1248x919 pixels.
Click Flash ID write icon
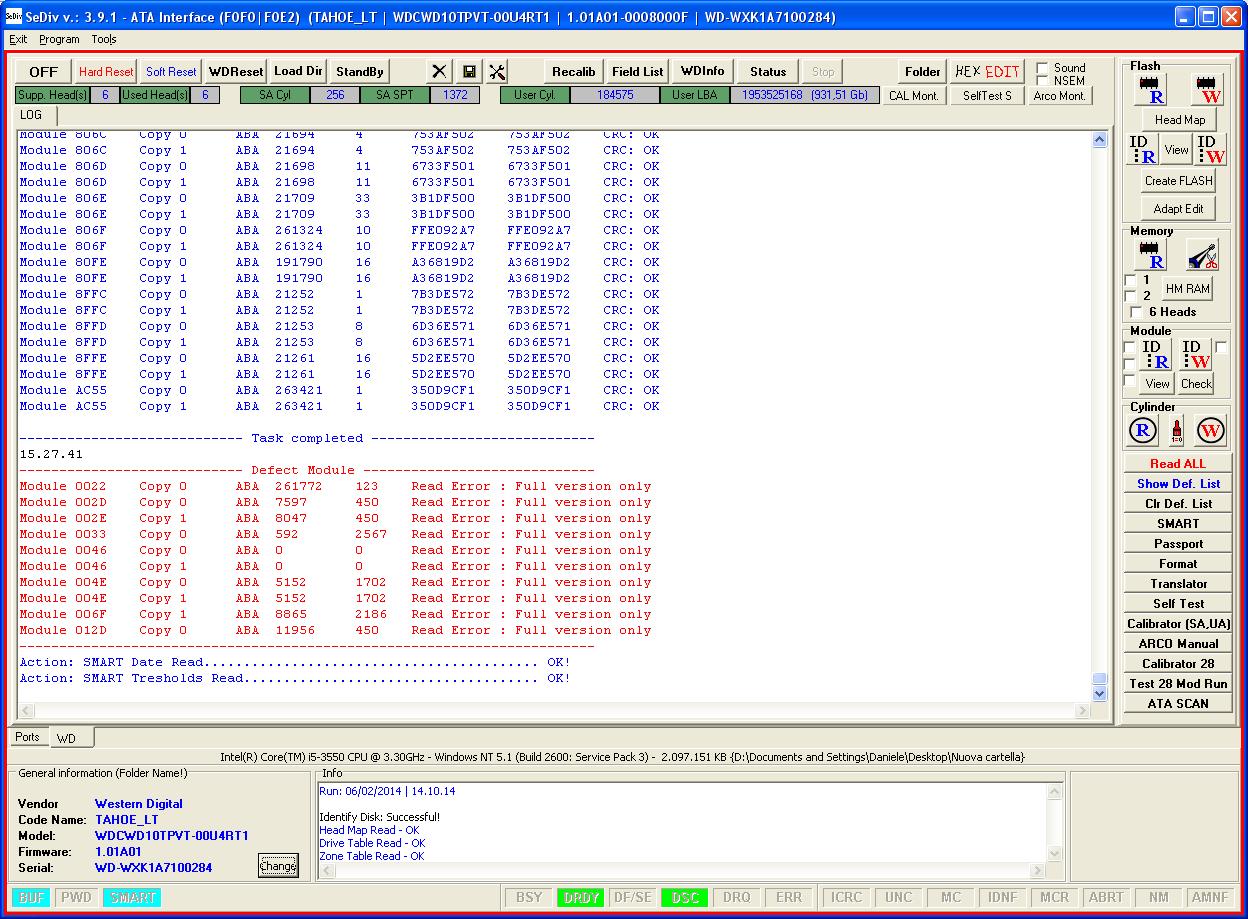point(1211,150)
